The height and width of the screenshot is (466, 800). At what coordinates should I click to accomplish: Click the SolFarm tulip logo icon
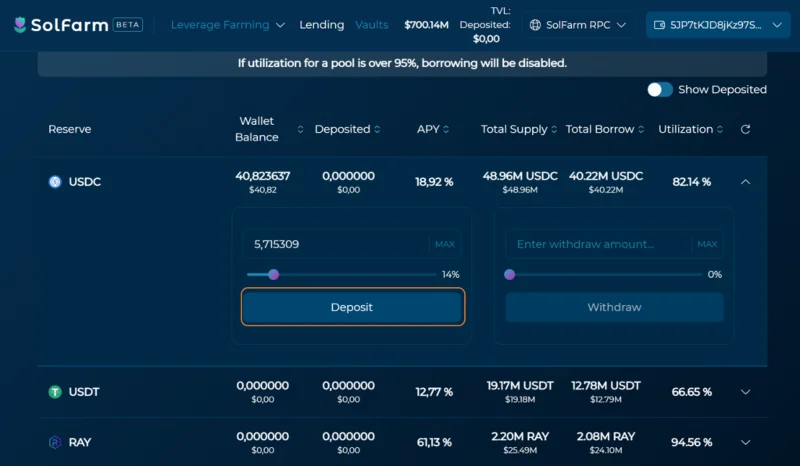tap(20, 24)
